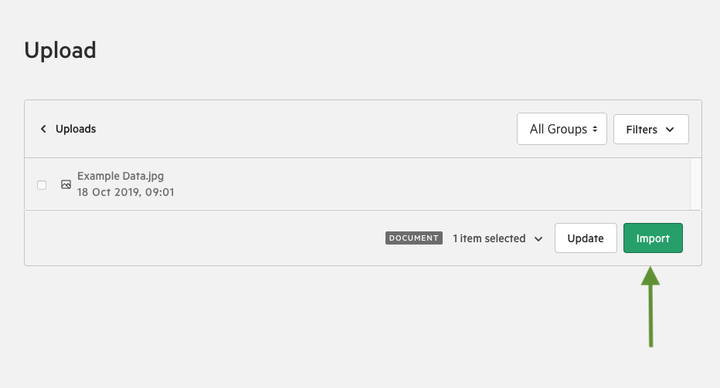Expand the 1 item selected menu
Image resolution: width=720 pixels, height=388 pixels.
pyautogui.click(x=497, y=238)
